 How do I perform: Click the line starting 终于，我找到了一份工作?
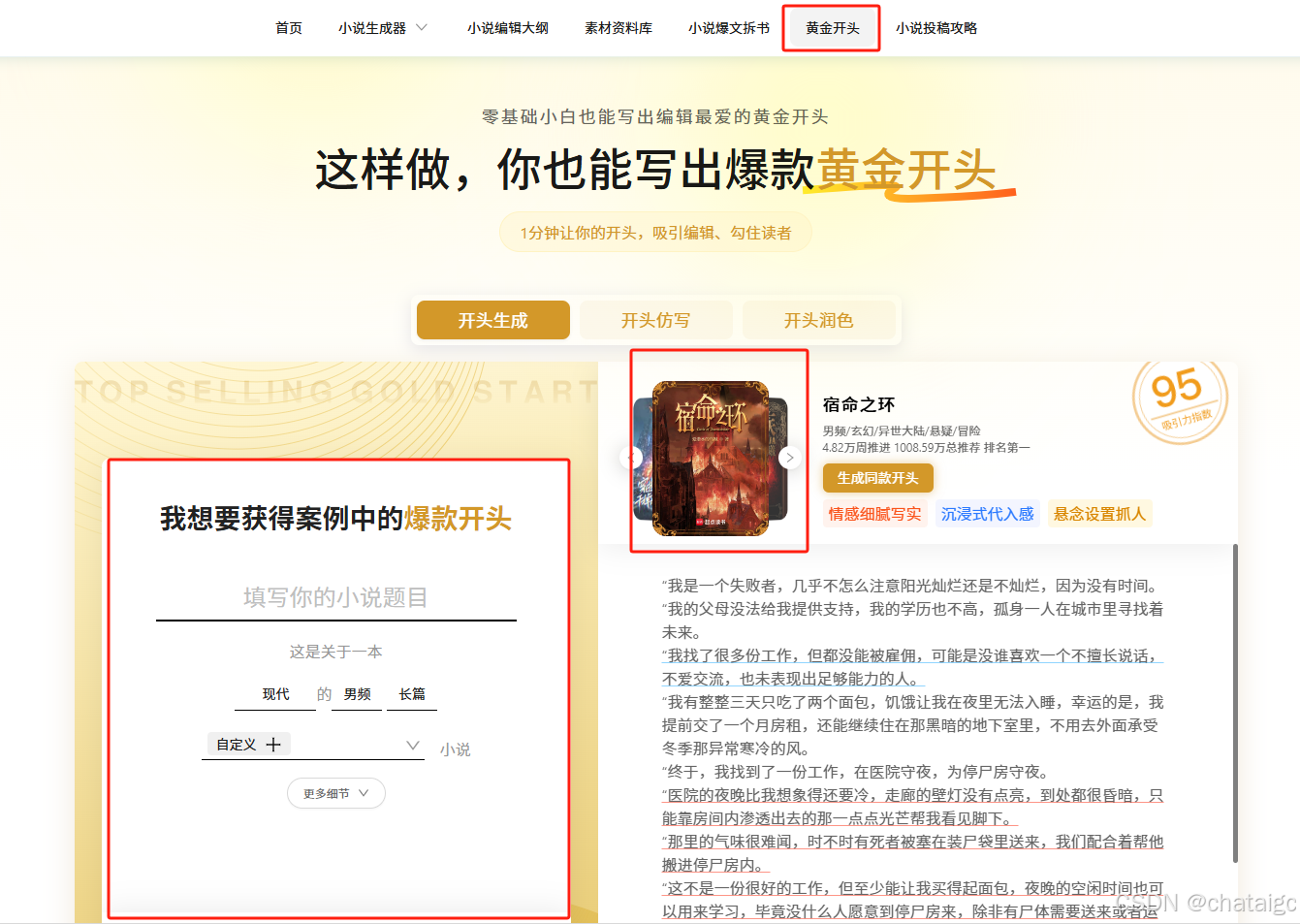point(856,772)
